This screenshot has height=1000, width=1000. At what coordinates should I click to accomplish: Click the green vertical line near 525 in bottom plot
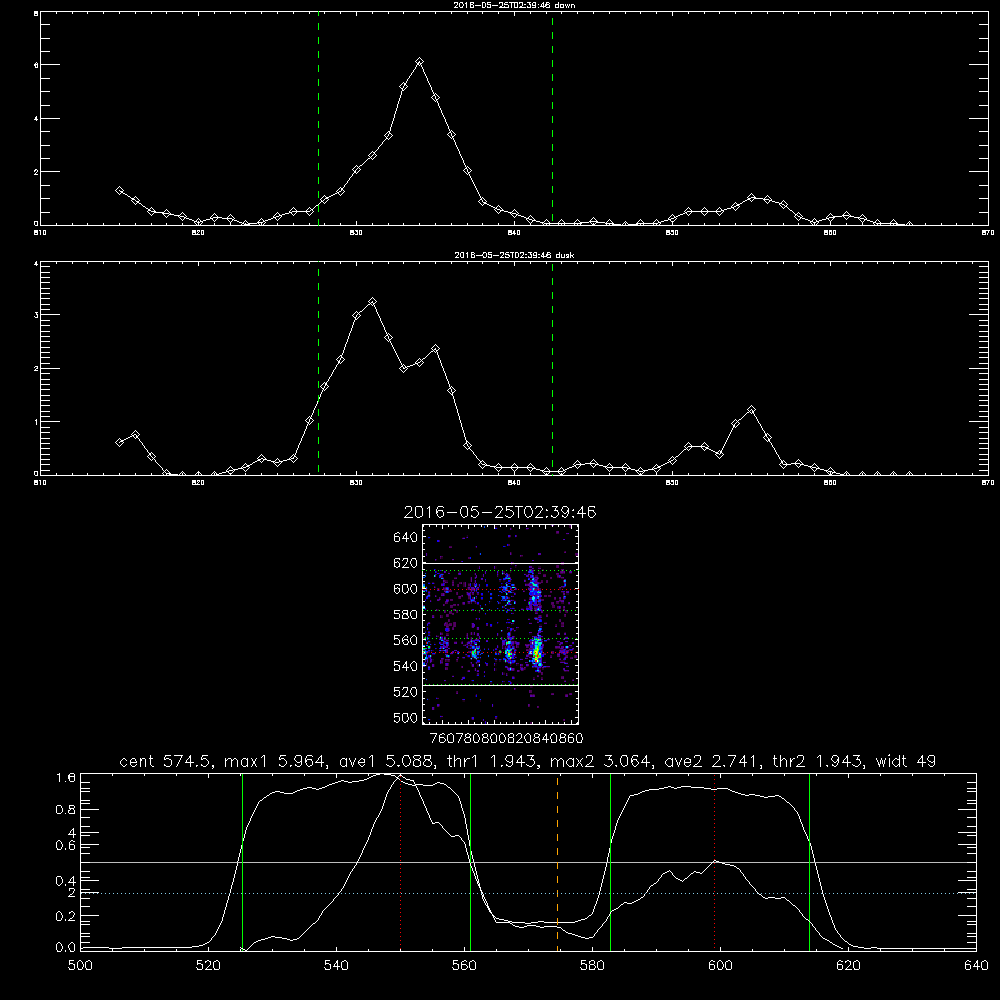[242, 862]
